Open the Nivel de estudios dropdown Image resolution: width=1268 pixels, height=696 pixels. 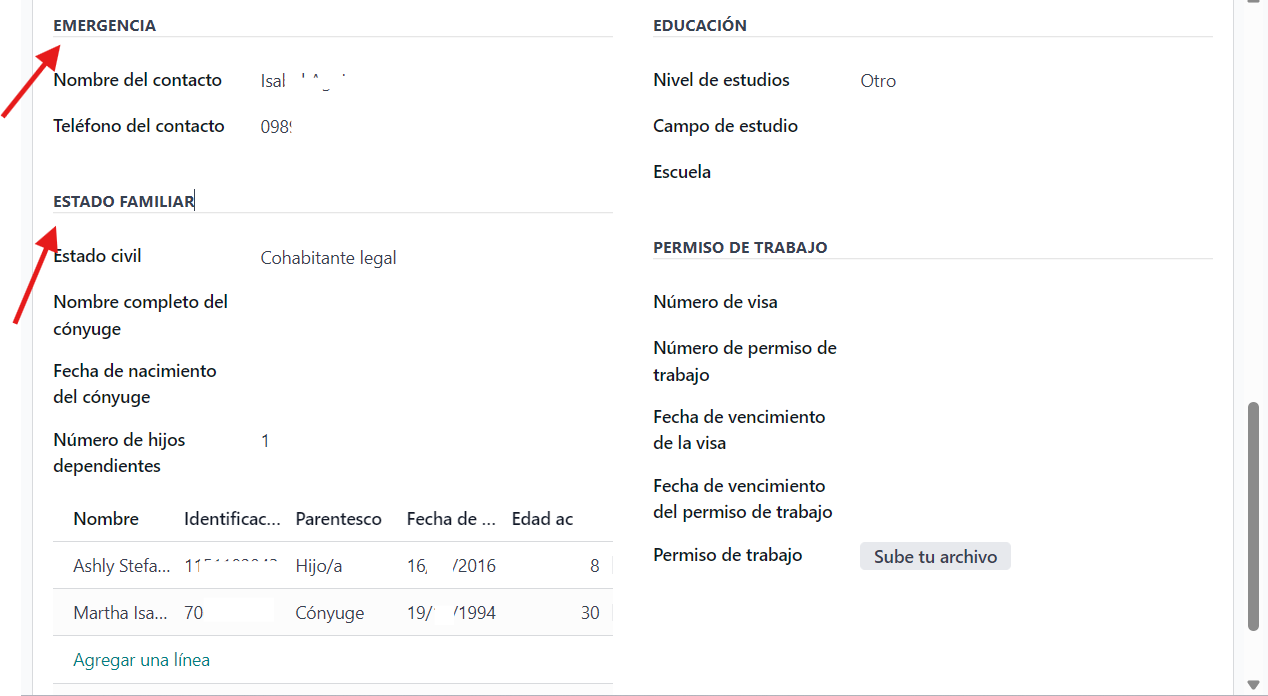pyautogui.click(x=1030, y=81)
